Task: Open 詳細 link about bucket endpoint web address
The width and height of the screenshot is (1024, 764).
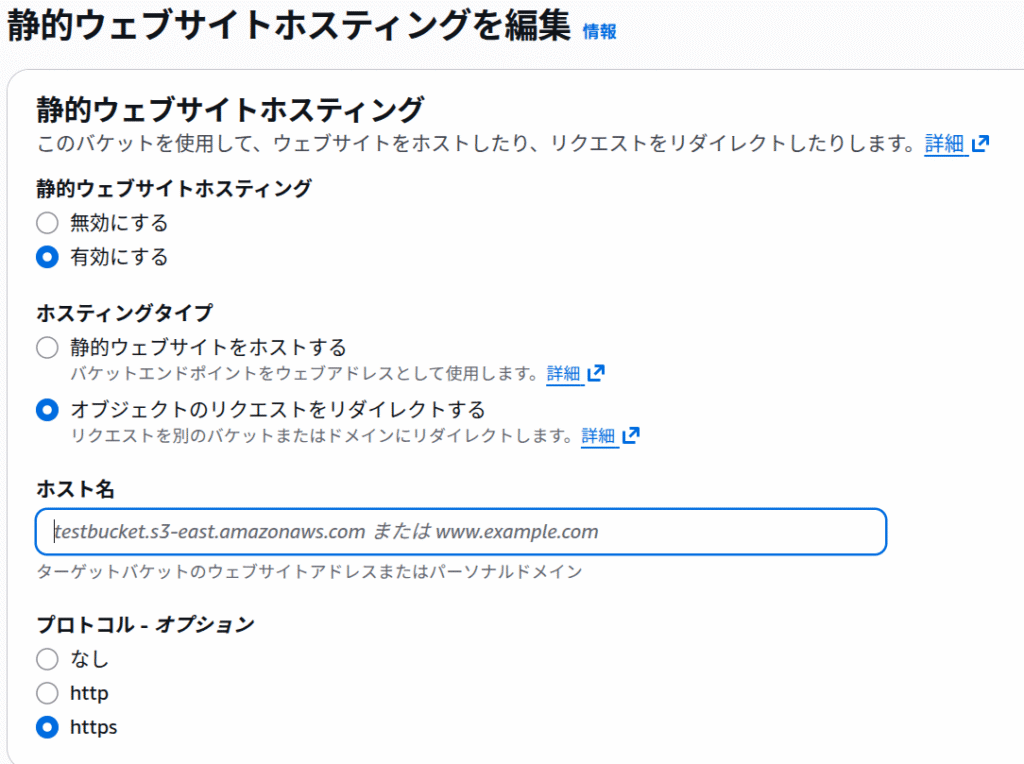Action: tap(563, 374)
